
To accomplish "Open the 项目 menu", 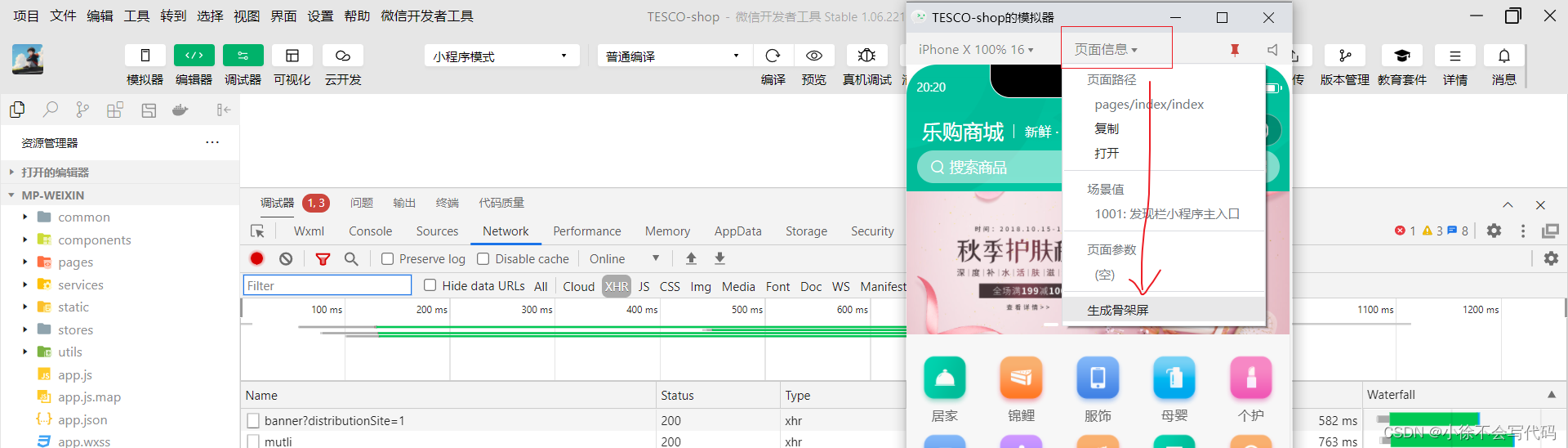I will (26, 16).
